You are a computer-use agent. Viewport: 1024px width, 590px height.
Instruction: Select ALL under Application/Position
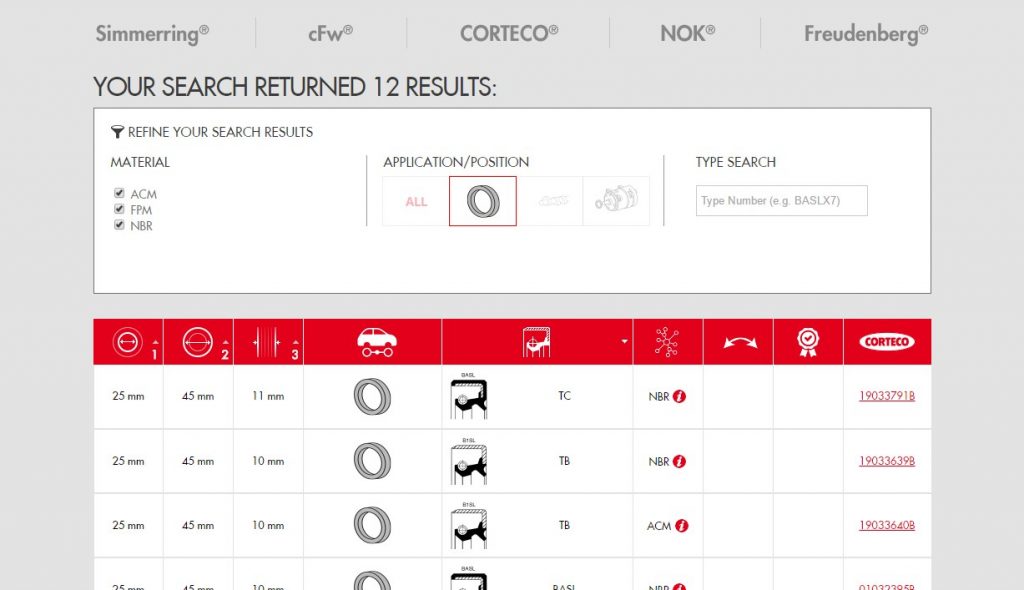coord(416,202)
